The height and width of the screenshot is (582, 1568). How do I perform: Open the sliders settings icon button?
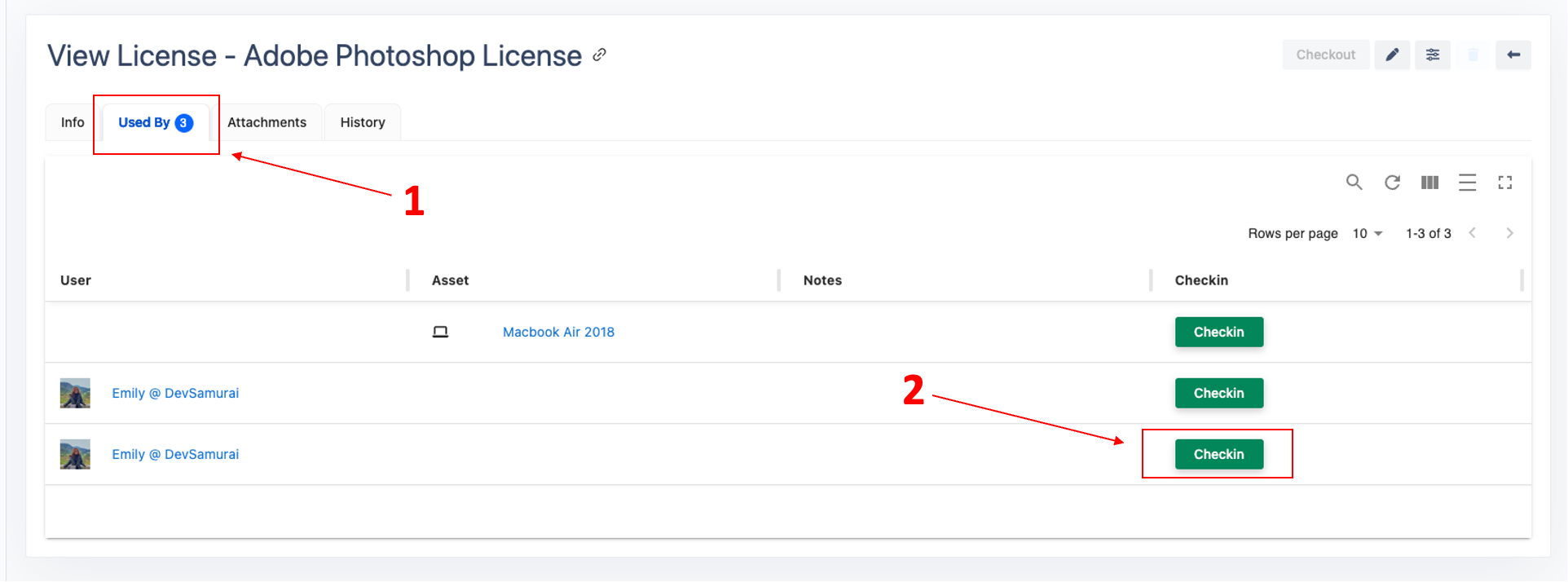click(x=1432, y=55)
